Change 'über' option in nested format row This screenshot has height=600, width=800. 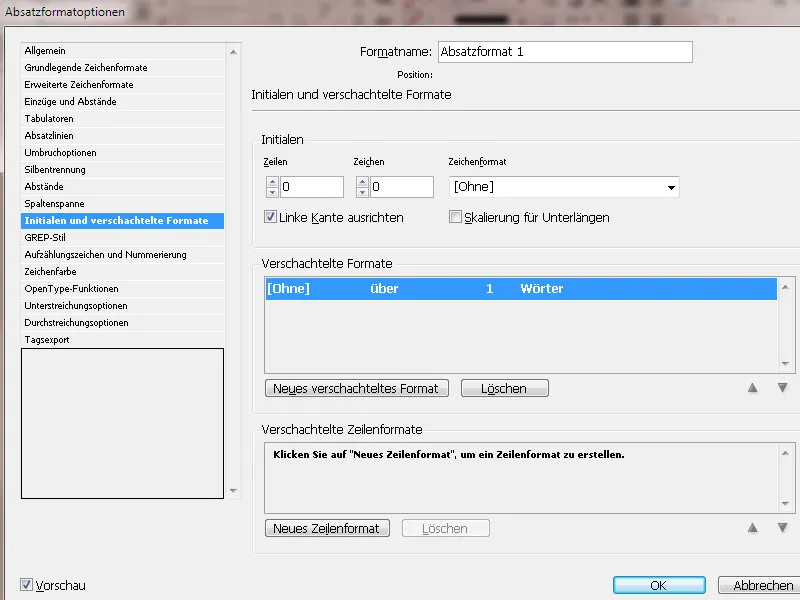[384, 289]
